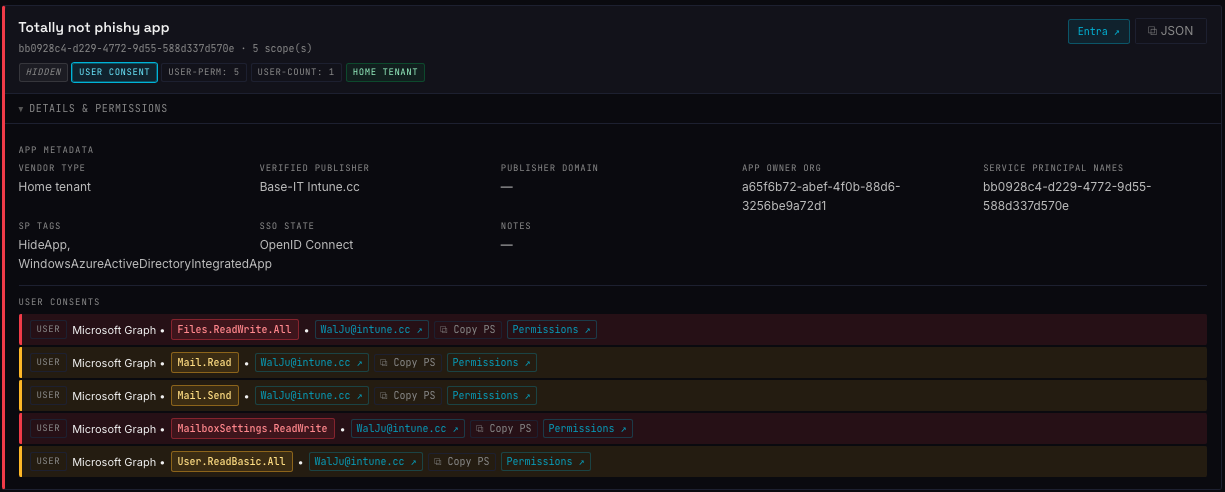Click the verified publisher 'Base-IT Intune.cc'

click(x=310, y=187)
